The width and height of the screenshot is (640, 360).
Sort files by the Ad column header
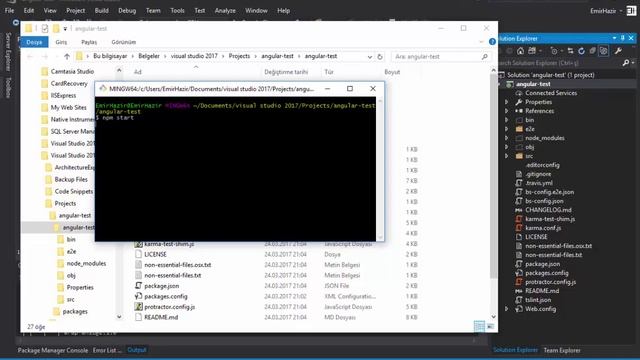pos(138,72)
